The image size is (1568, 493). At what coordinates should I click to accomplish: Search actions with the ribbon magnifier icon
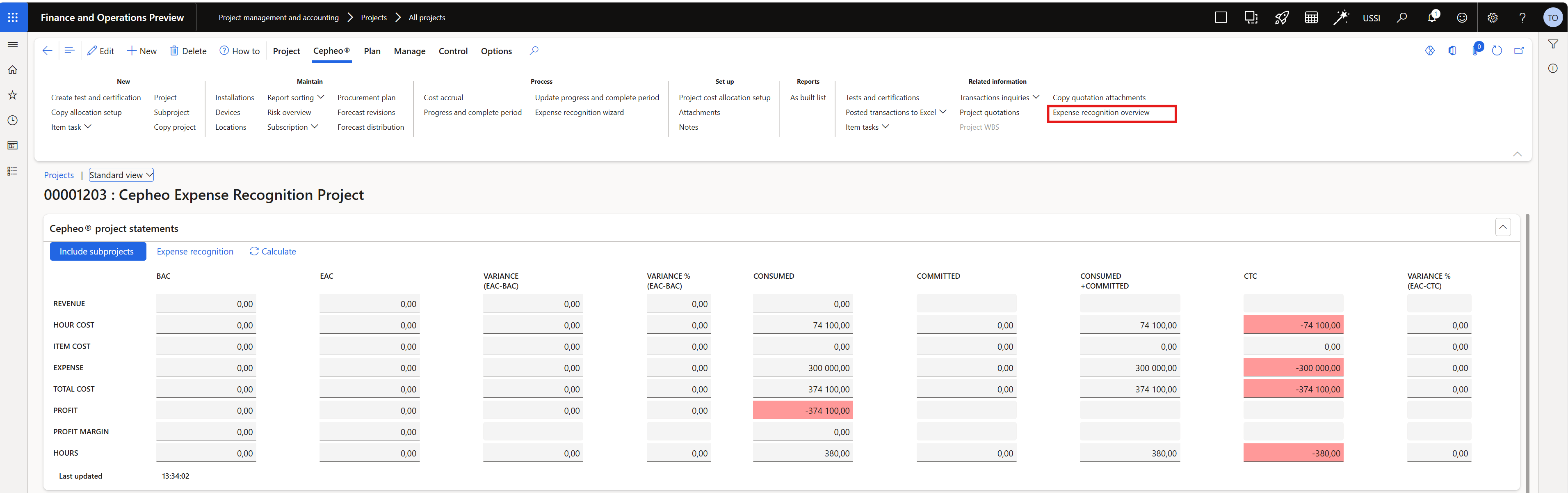(x=534, y=50)
